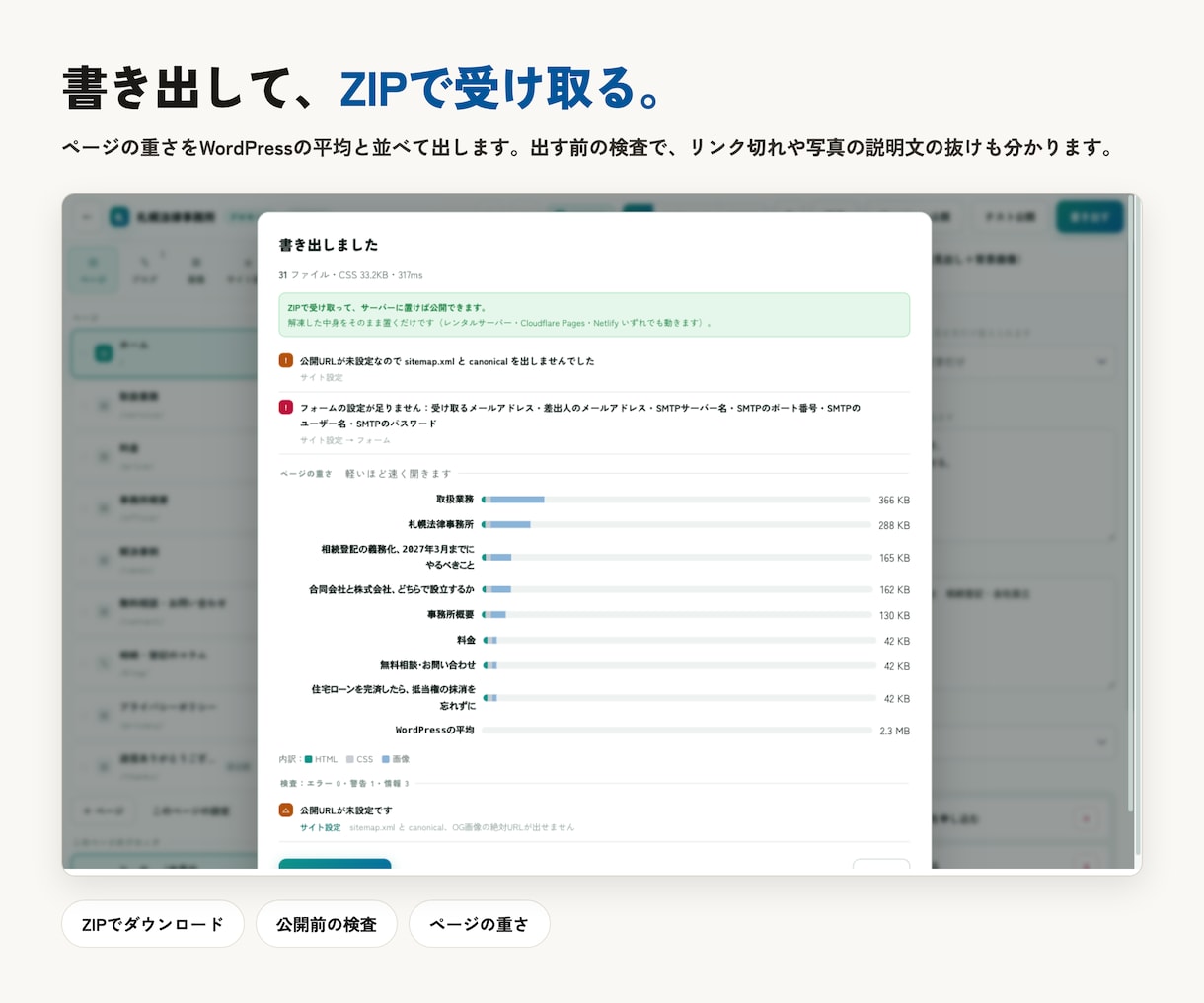Screen dimensions: 1204x1003
Task: Click the heading 書き出して、ZIPで受け取る。
Action: coord(361,88)
